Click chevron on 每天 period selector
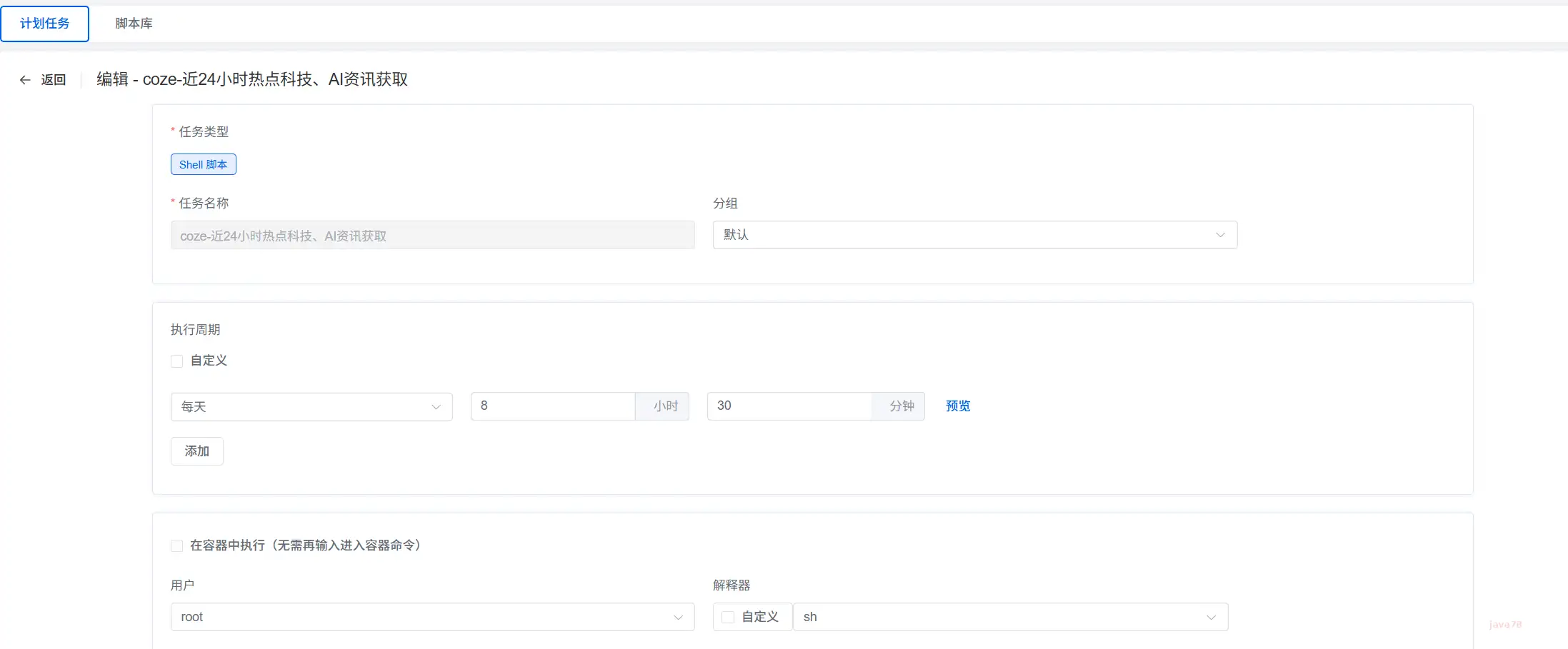Image resolution: width=1568 pixels, height=649 pixels. click(x=436, y=407)
